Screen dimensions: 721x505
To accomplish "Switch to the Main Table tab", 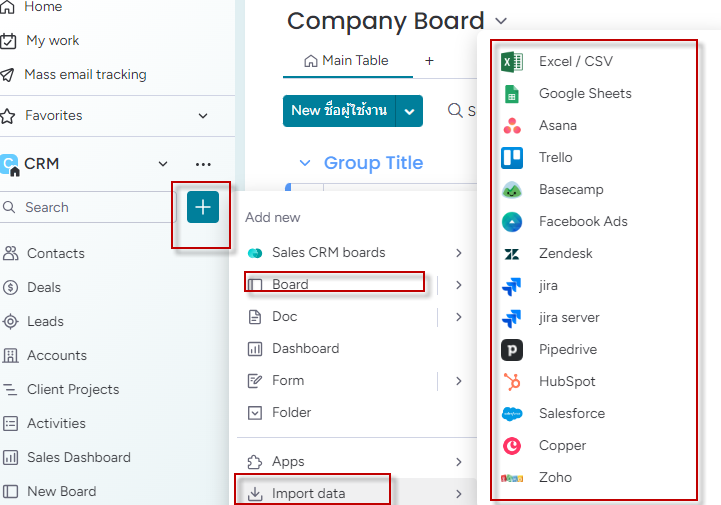I will tap(347, 61).
